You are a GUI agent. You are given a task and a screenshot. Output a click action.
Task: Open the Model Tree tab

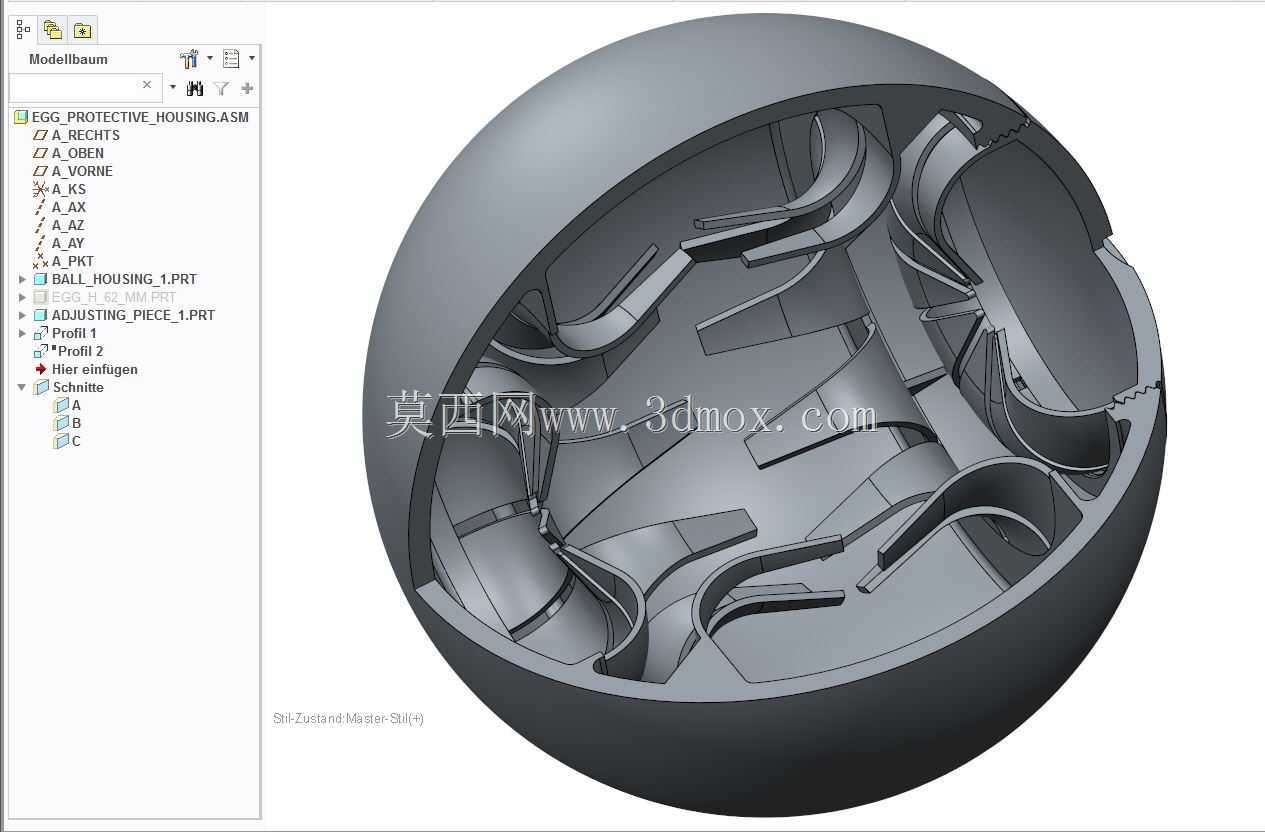click(24, 30)
